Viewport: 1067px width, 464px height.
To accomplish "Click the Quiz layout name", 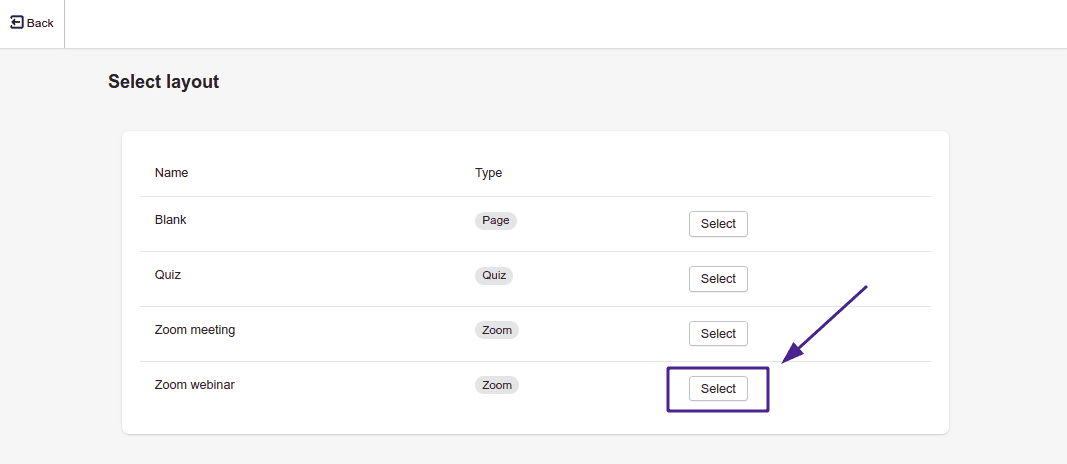I will coord(168,275).
